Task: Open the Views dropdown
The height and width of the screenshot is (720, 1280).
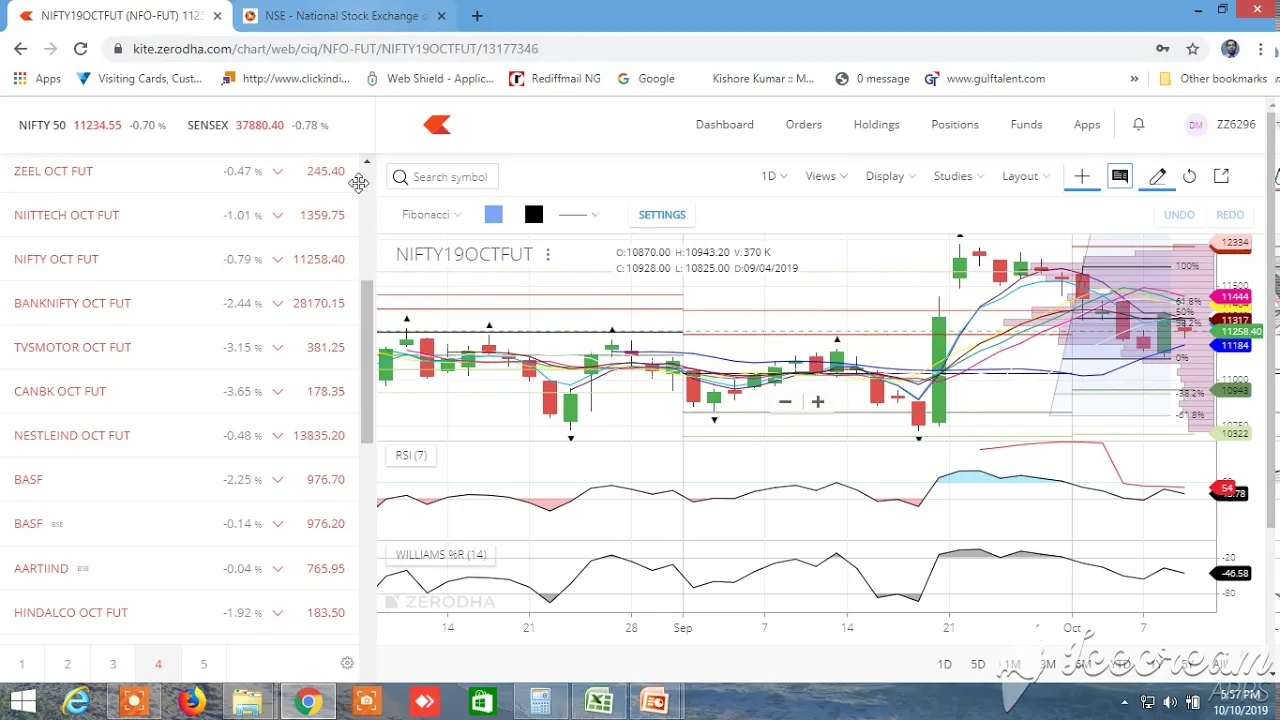Action: [x=827, y=176]
